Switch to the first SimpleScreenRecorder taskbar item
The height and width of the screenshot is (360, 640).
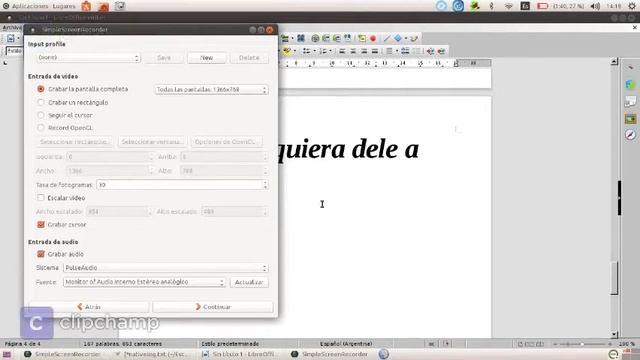pos(62,354)
